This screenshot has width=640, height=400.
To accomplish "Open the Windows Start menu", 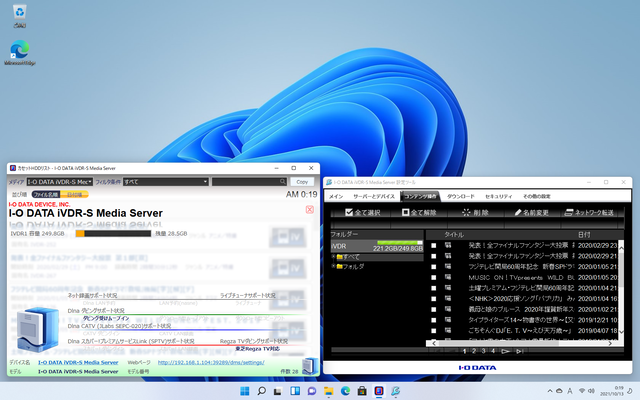I will (x=245, y=391).
